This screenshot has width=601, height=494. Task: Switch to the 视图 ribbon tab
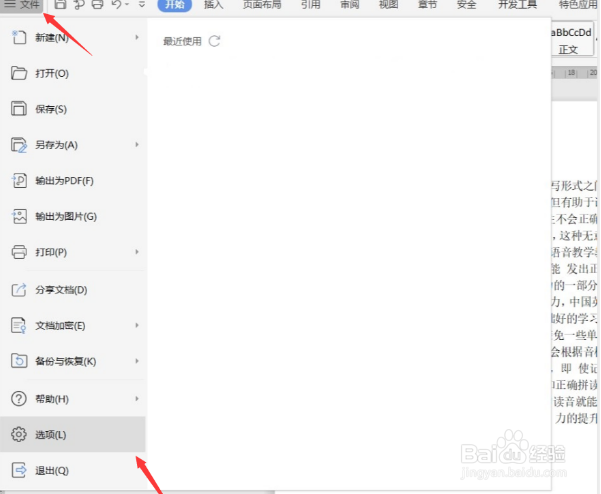(388, 5)
